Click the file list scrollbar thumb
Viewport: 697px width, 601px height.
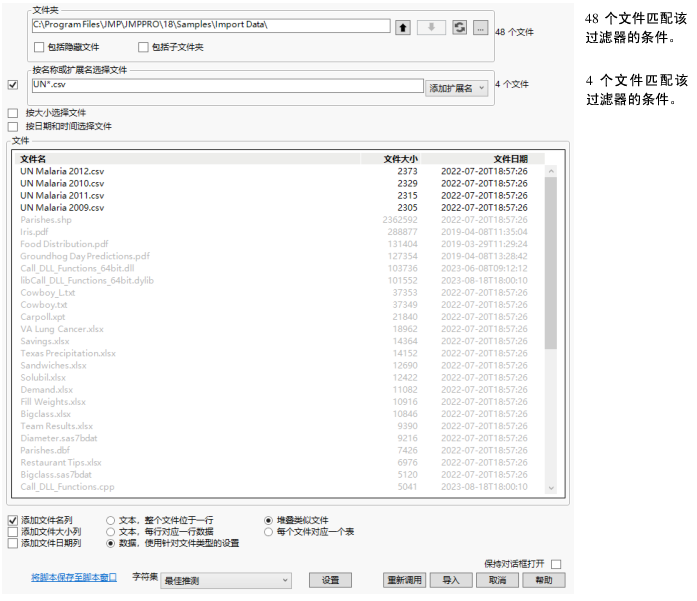click(x=551, y=263)
